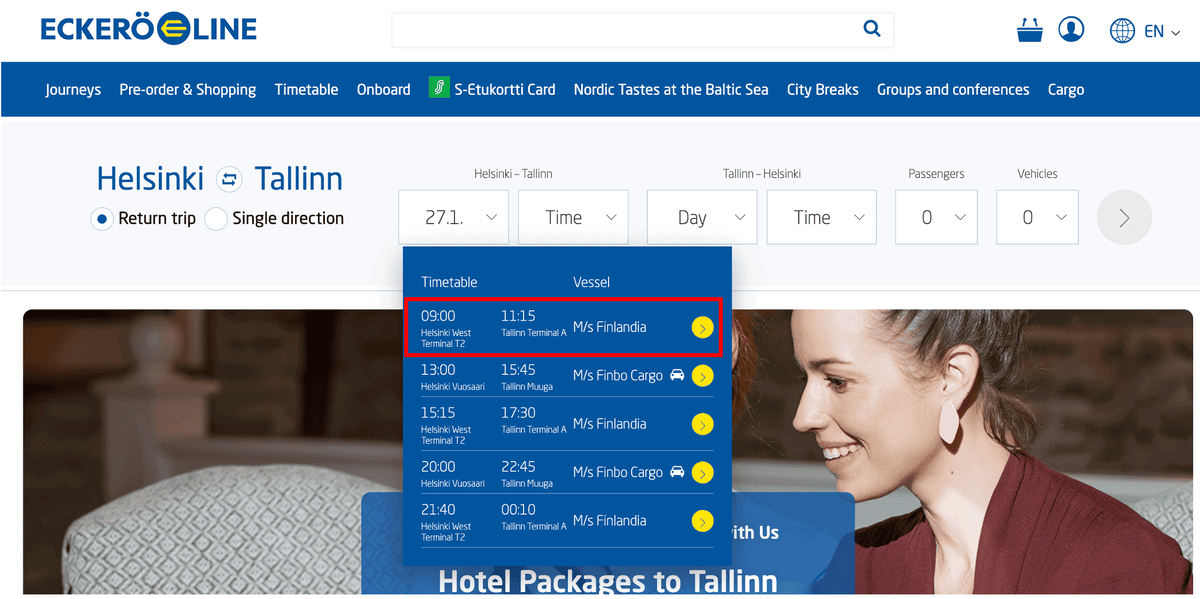Open the Timetable menu item
Viewport: 1200px width, 599px height.
click(x=307, y=89)
